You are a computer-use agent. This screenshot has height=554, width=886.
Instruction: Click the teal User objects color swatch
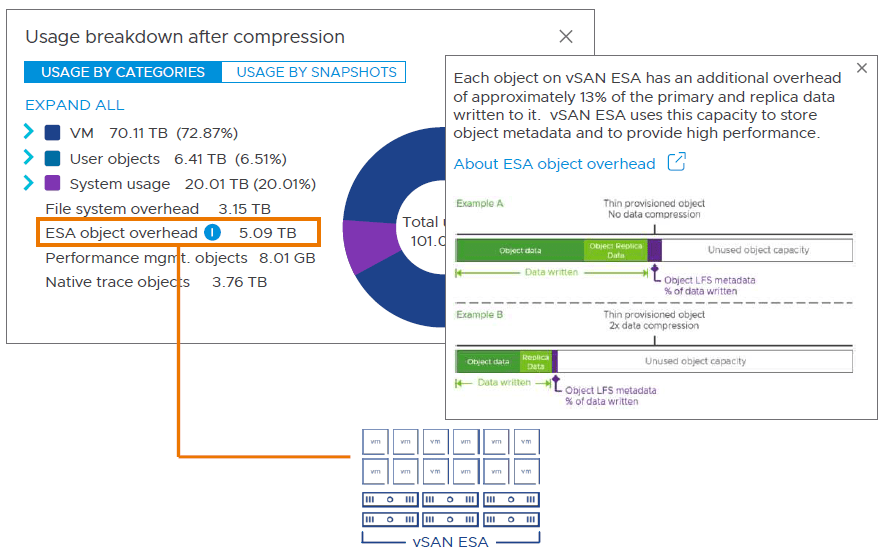click(x=53, y=158)
